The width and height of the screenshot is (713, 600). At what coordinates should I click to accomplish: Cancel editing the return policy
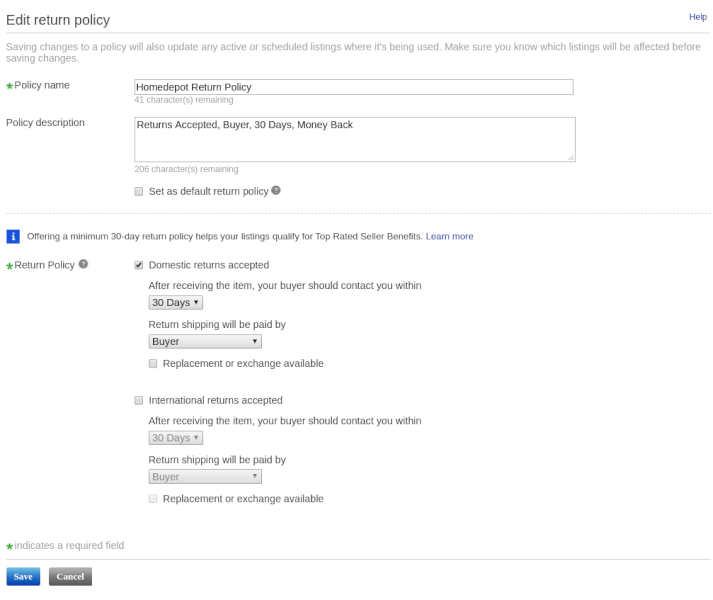click(x=70, y=576)
